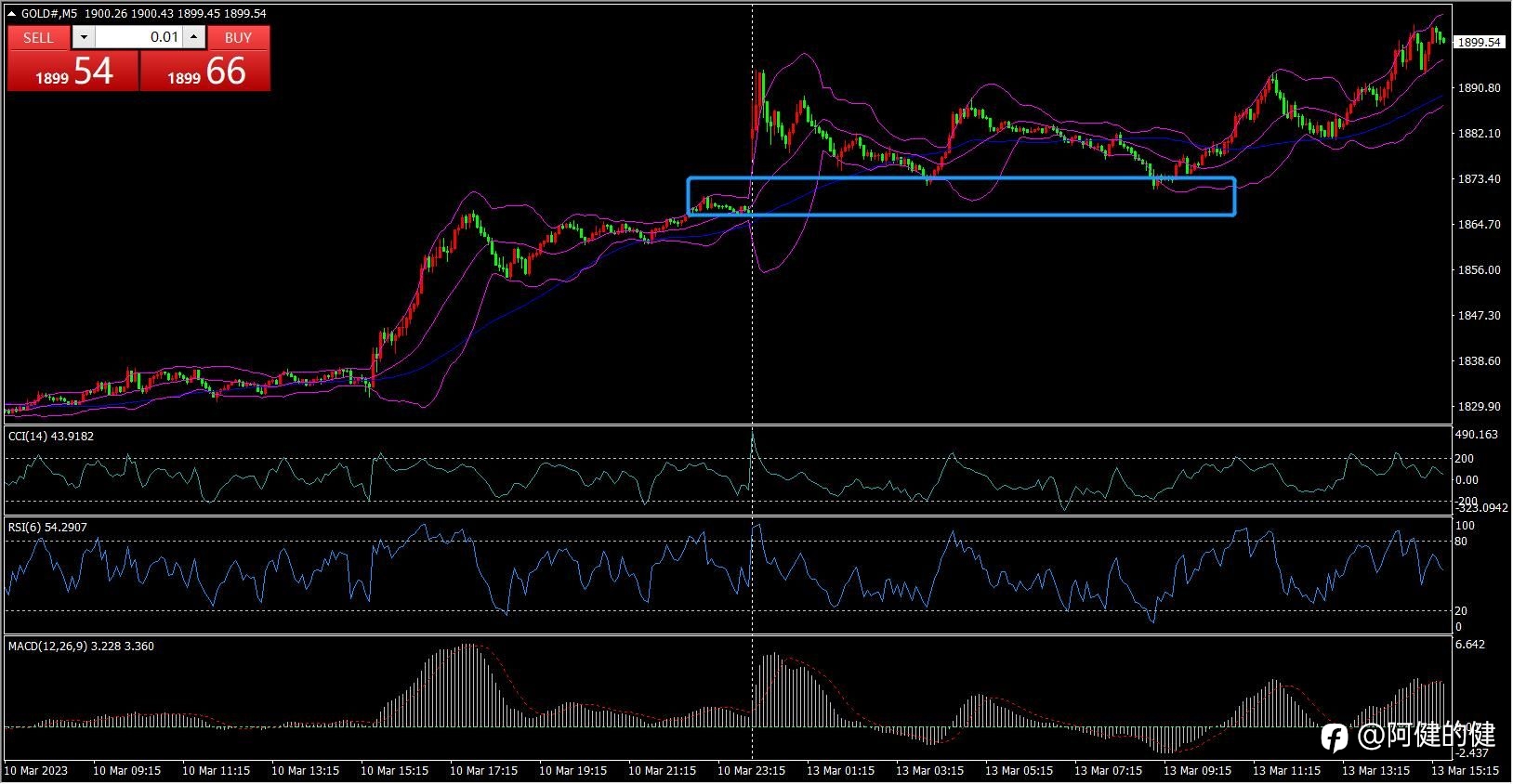Click the 10 Mar 23:15 time axis label
1513x784 pixels.
tap(751, 770)
